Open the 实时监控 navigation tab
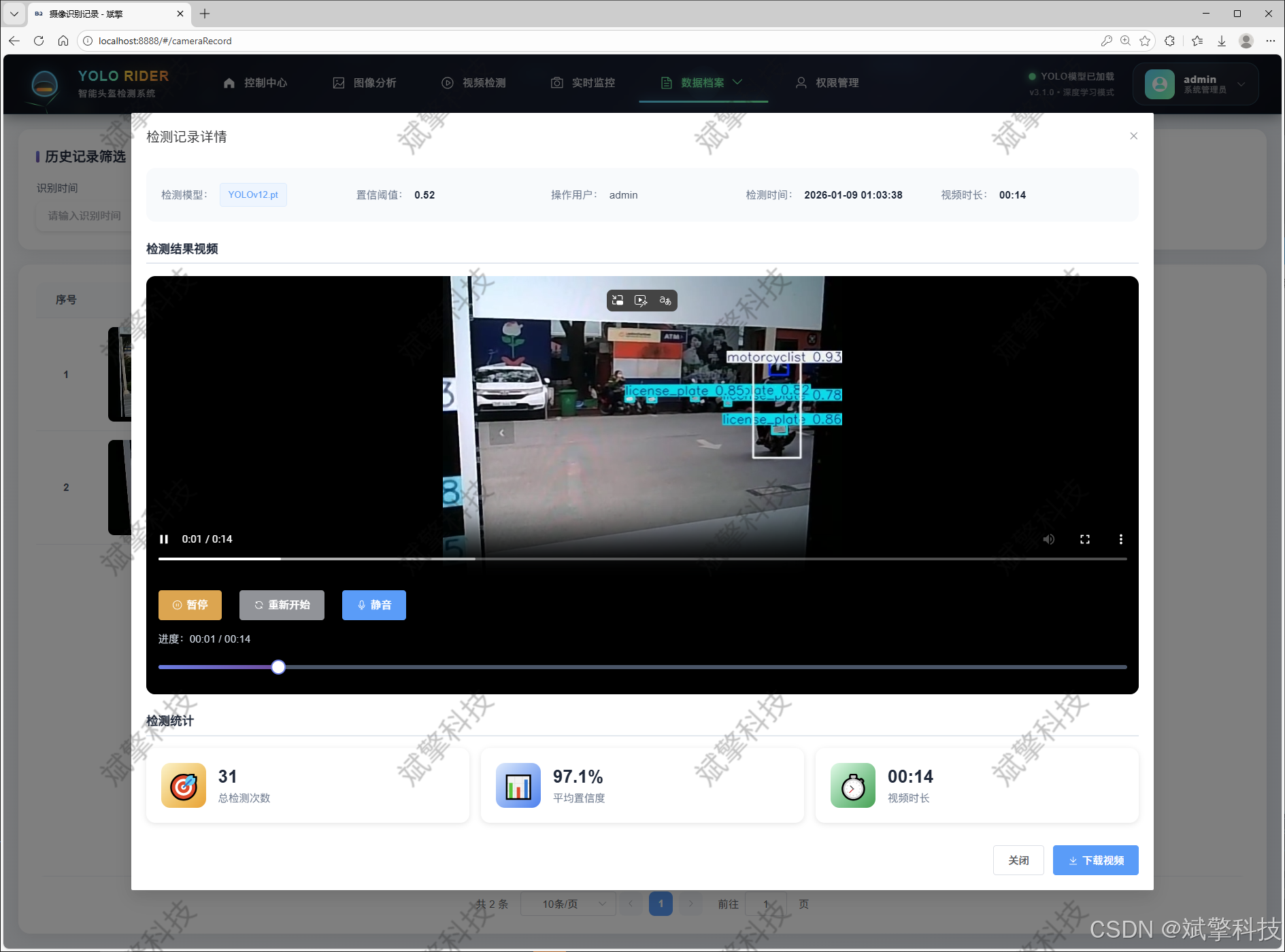This screenshot has width=1285, height=952. [x=583, y=83]
